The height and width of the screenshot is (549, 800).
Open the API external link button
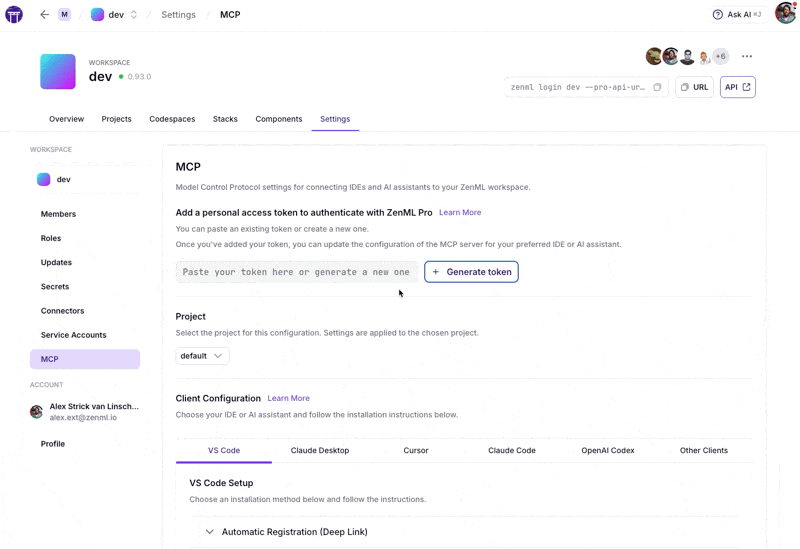coord(737,87)
